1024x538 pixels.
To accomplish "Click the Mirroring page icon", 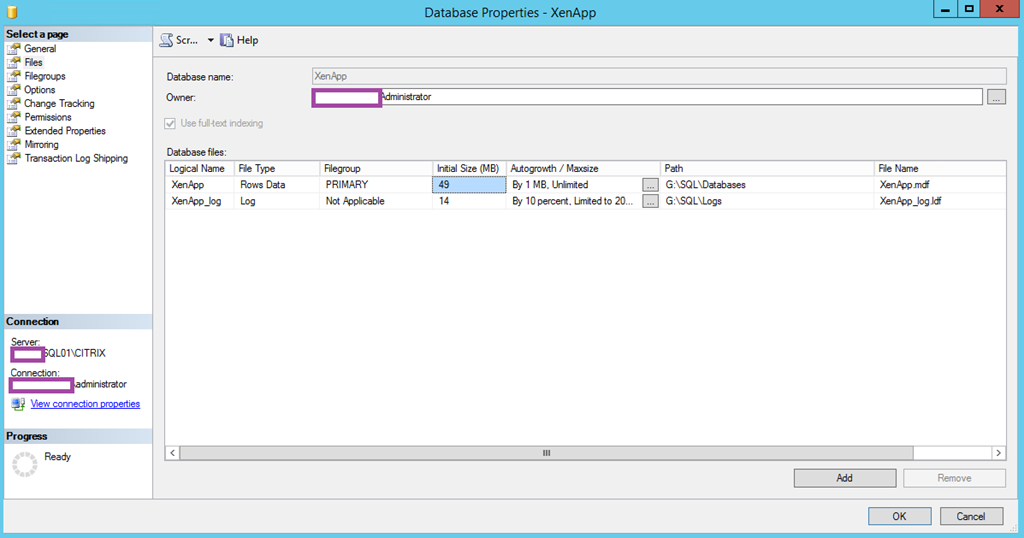I will (x=14, y=144).
